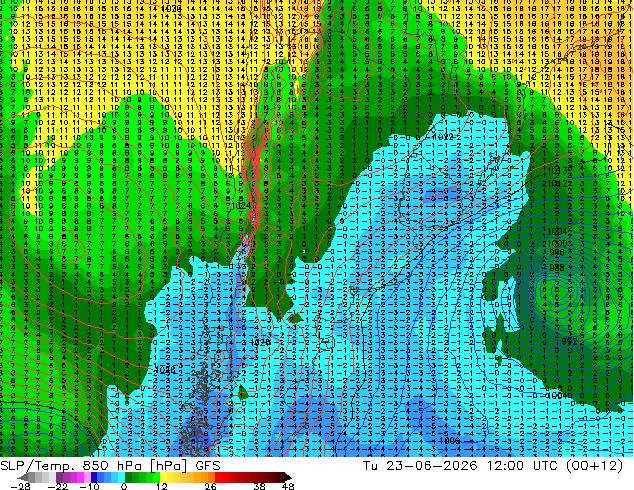Image resolution: width=634 pixels, height=490 pixels.
Task: Click the 1008 isobar label near bottom
Action: point(449,441)
